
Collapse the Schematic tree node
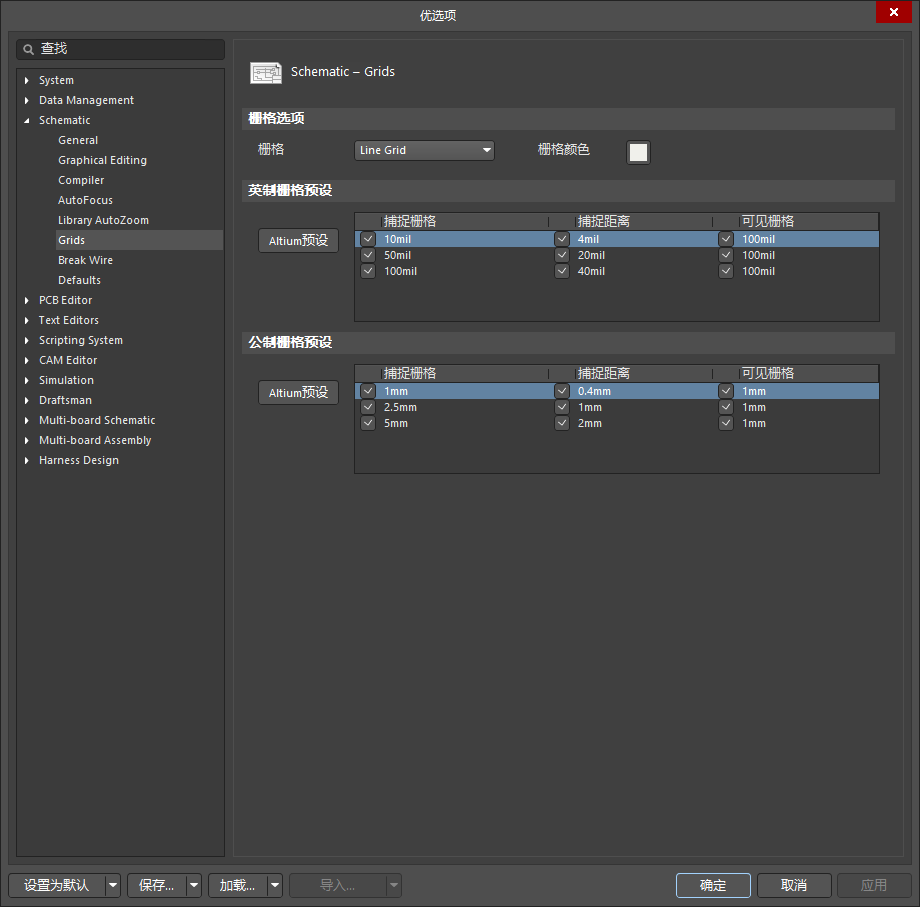(27, 120)
